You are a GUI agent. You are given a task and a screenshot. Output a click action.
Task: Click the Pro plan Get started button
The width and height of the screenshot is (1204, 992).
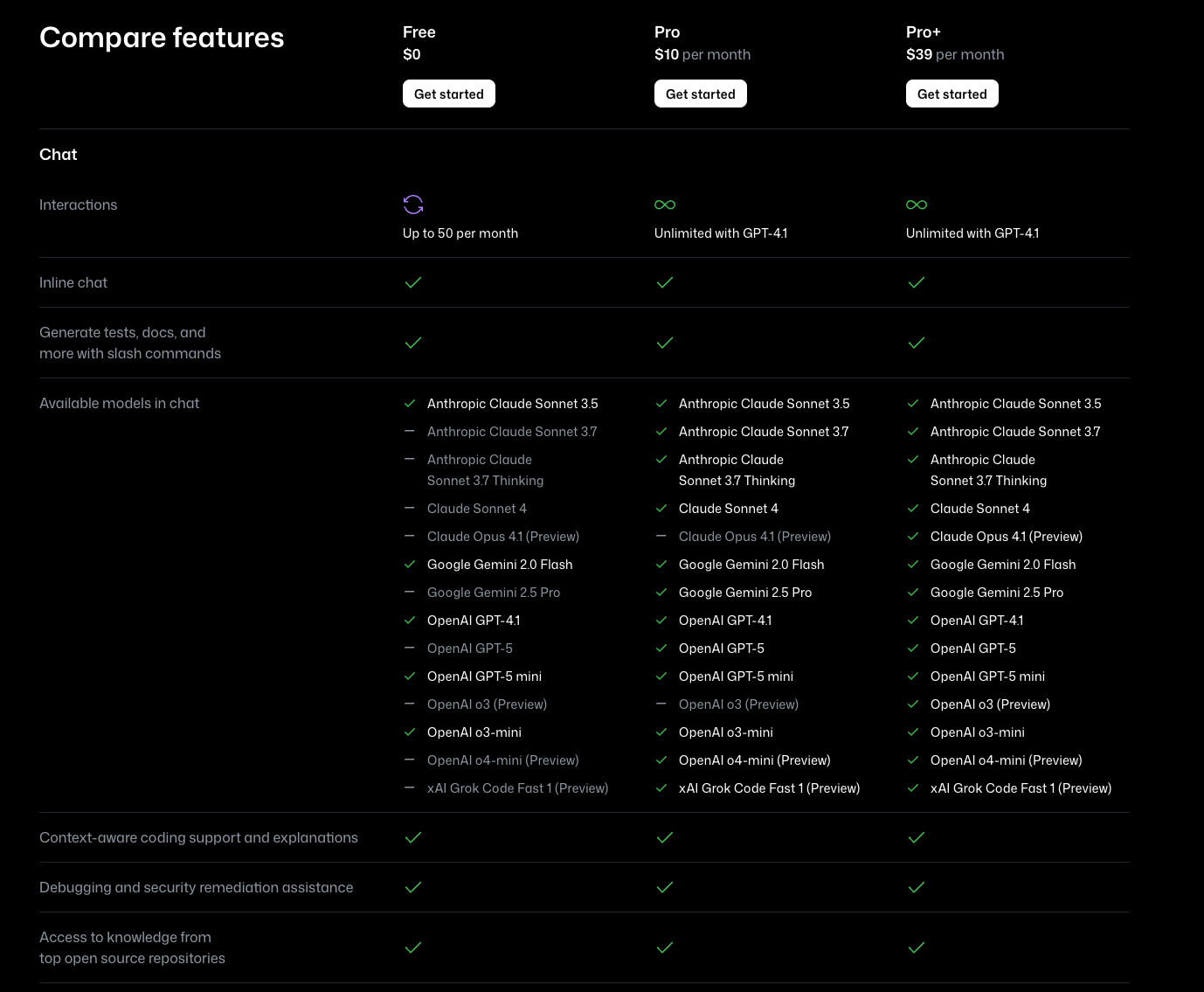click(700, 94)
